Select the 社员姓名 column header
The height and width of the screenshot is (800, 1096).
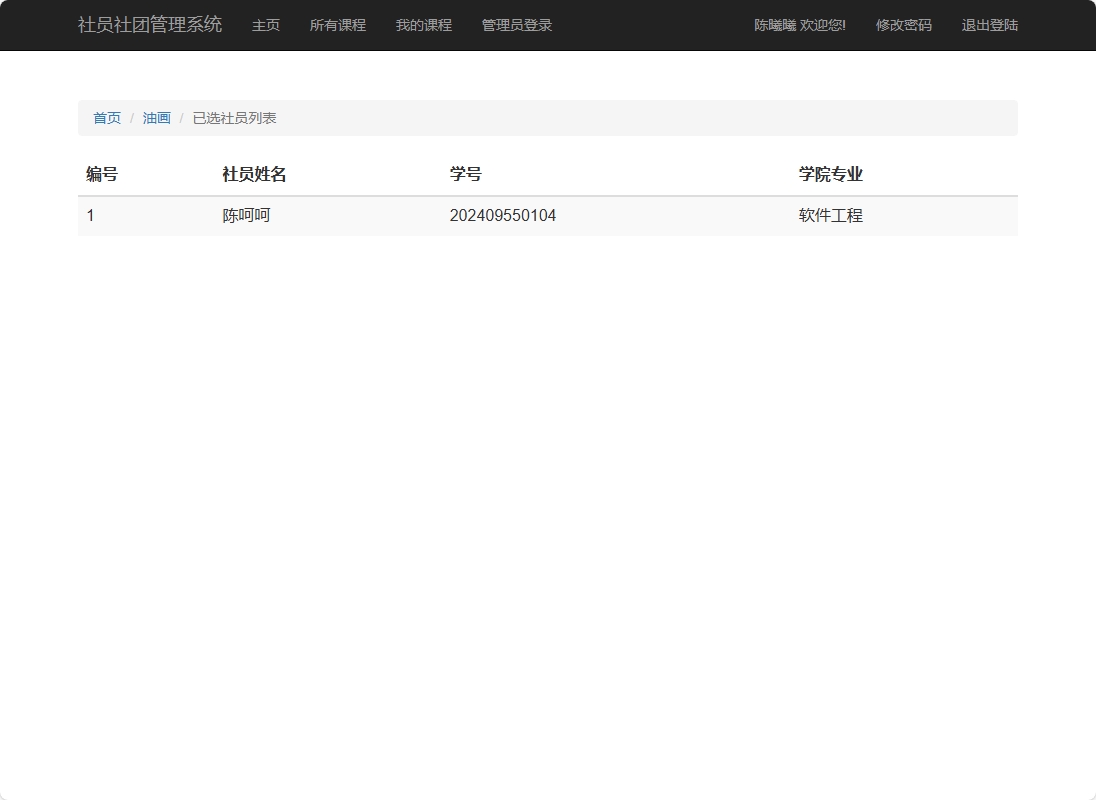[252, 173]
